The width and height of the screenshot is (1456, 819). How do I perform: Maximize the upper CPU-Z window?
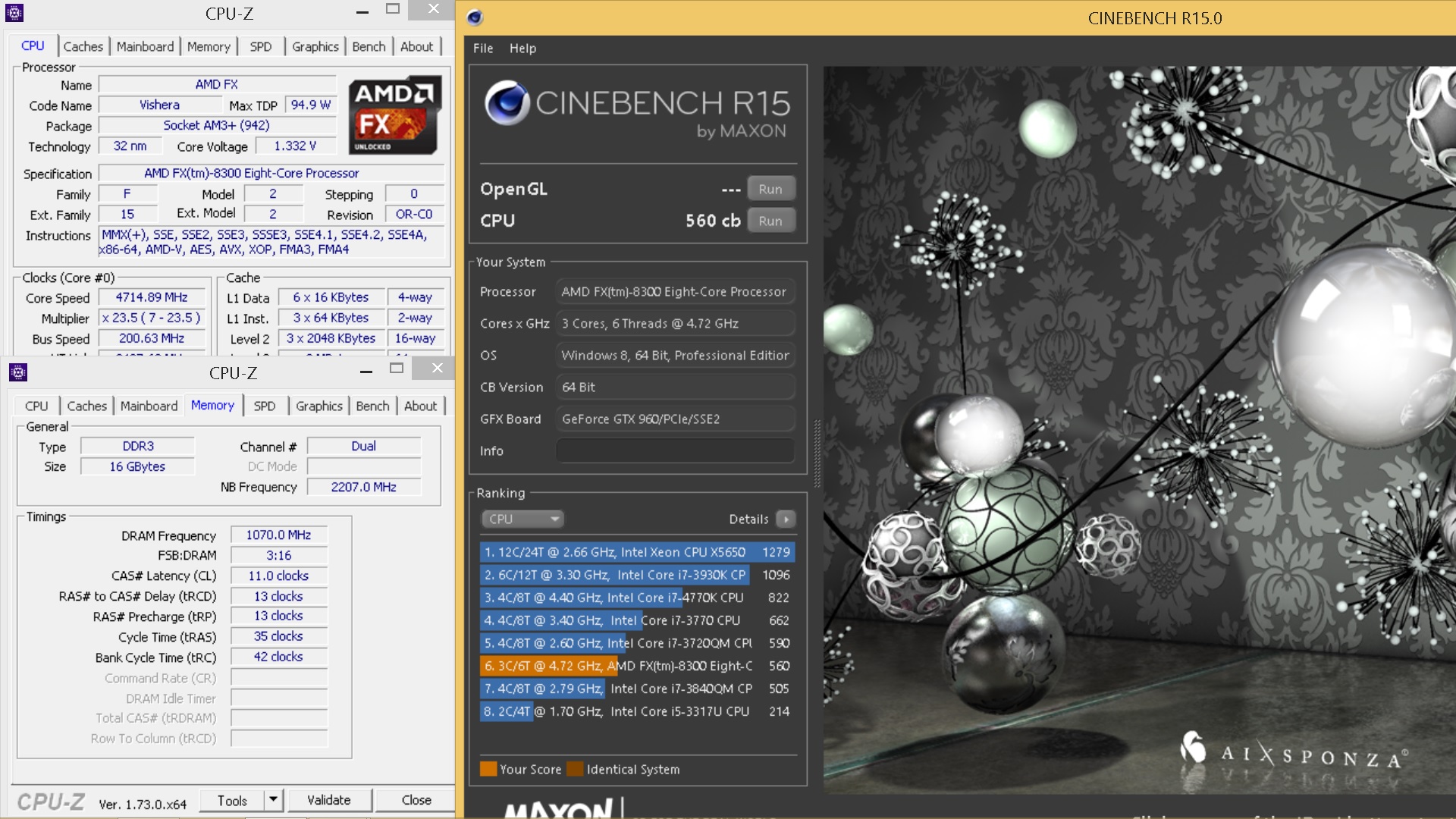[x=392, y=10]
